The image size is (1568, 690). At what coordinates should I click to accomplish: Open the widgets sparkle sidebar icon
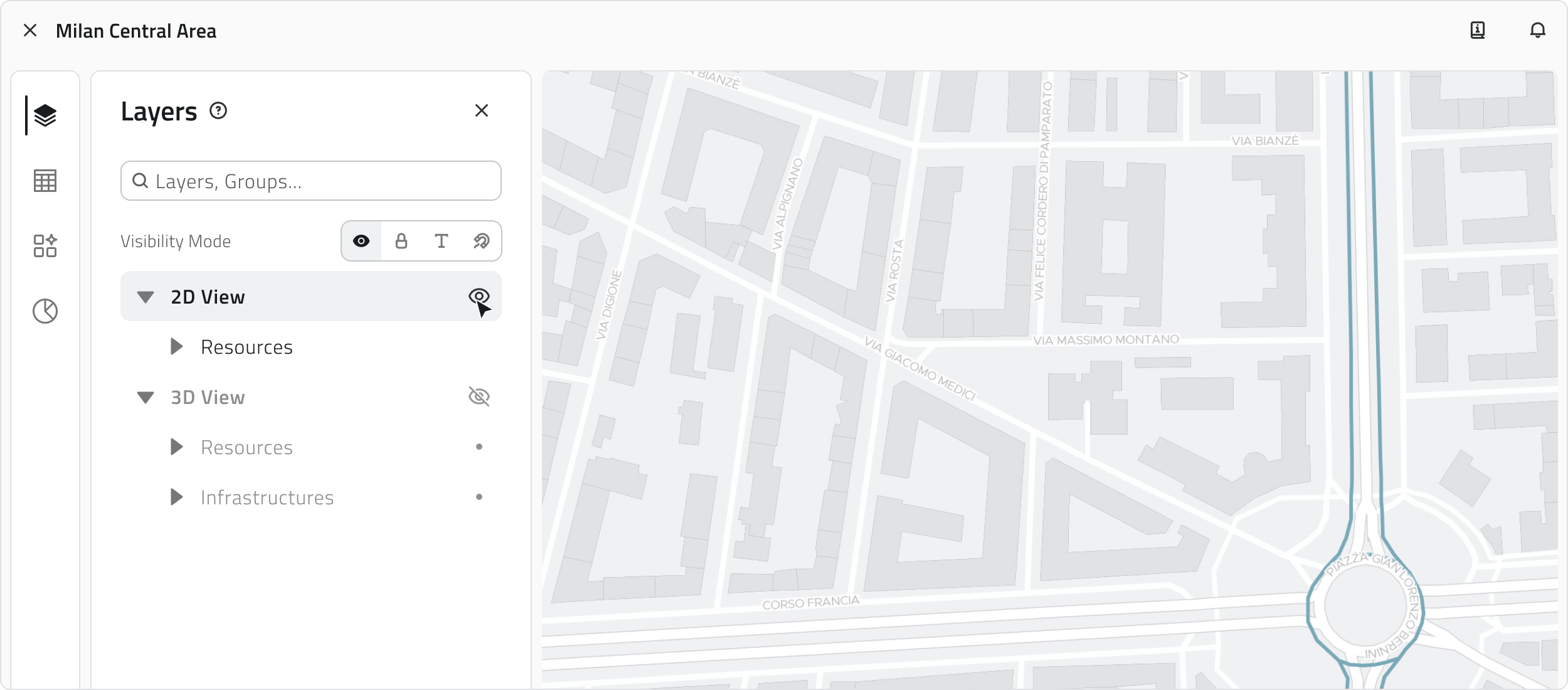[x=45, y=246]
